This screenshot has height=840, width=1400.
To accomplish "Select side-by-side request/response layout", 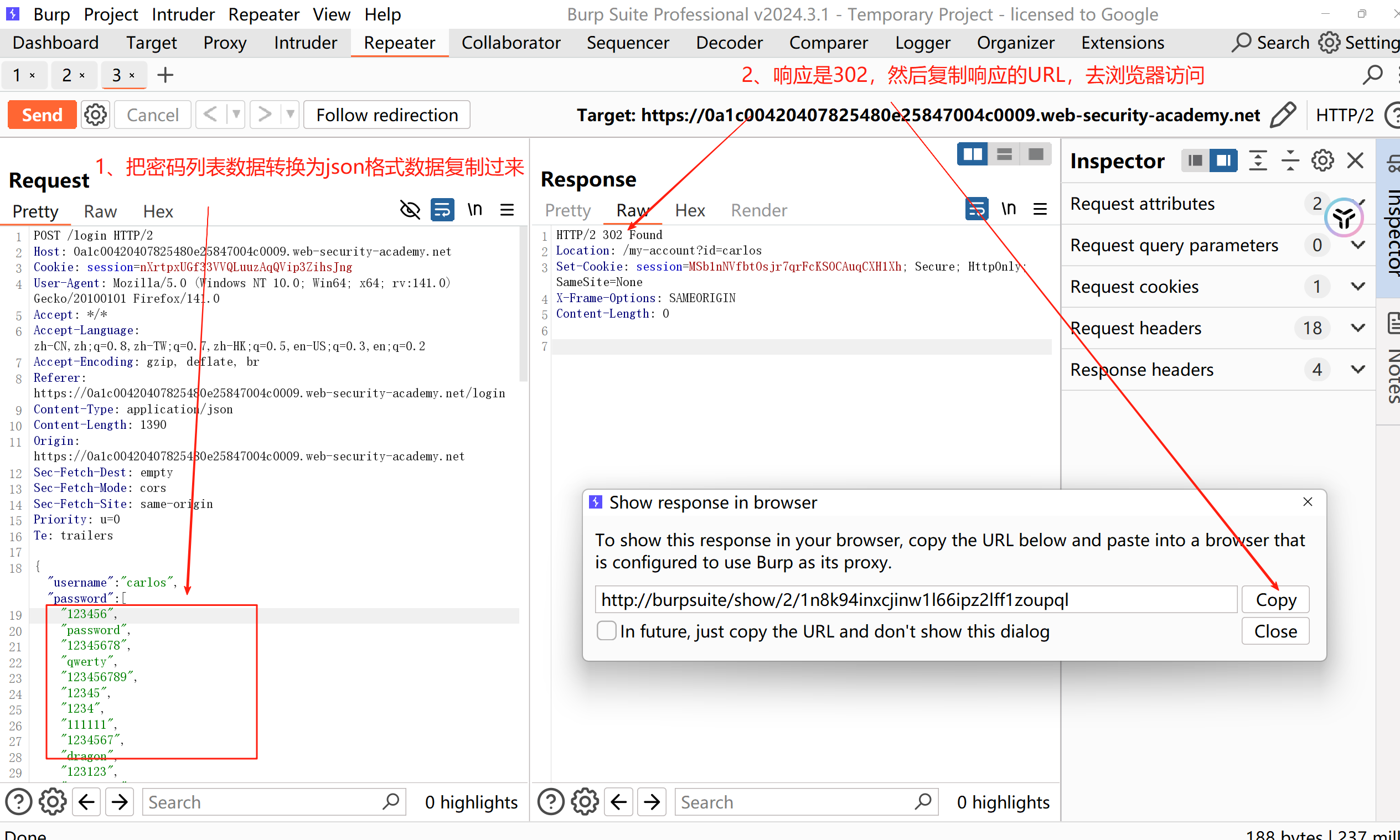I will (973, 154).
